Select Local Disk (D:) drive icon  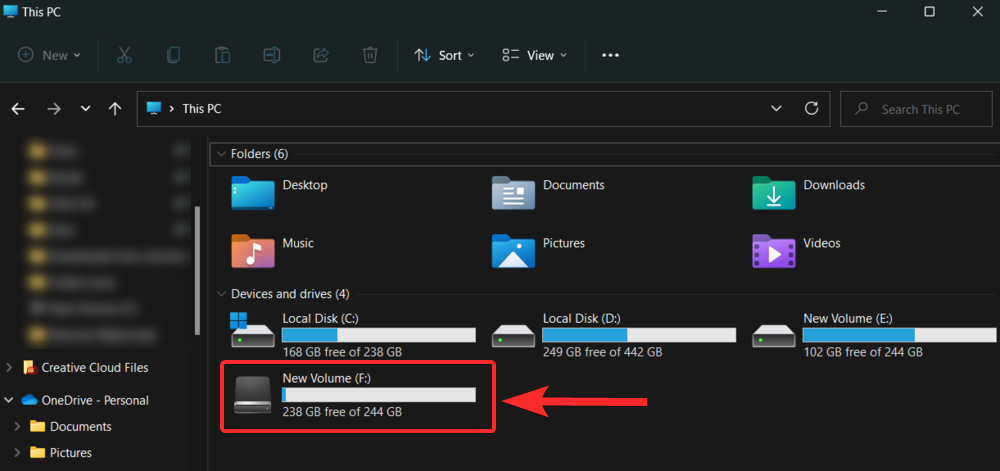tap(513, 335)
